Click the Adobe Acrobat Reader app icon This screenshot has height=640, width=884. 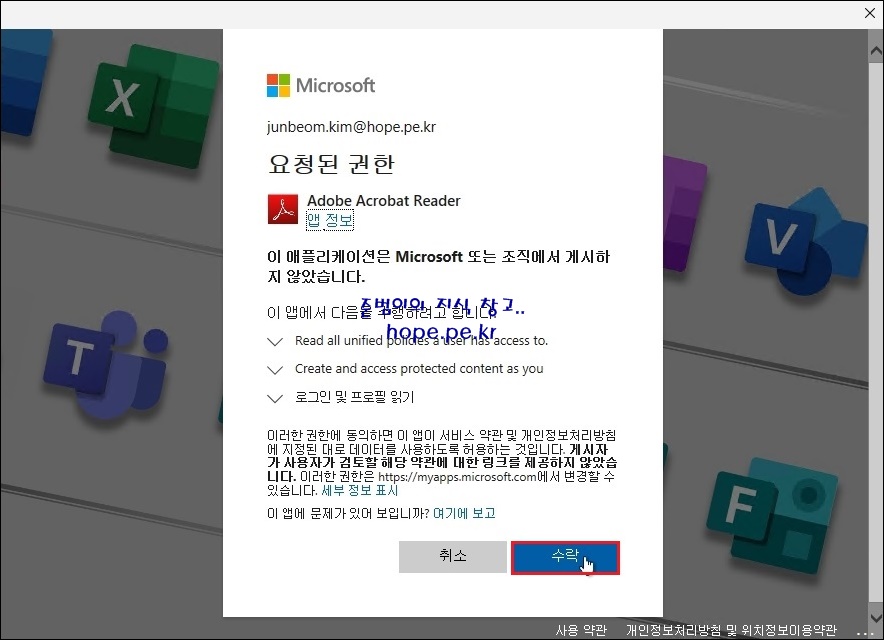(282, 209)
